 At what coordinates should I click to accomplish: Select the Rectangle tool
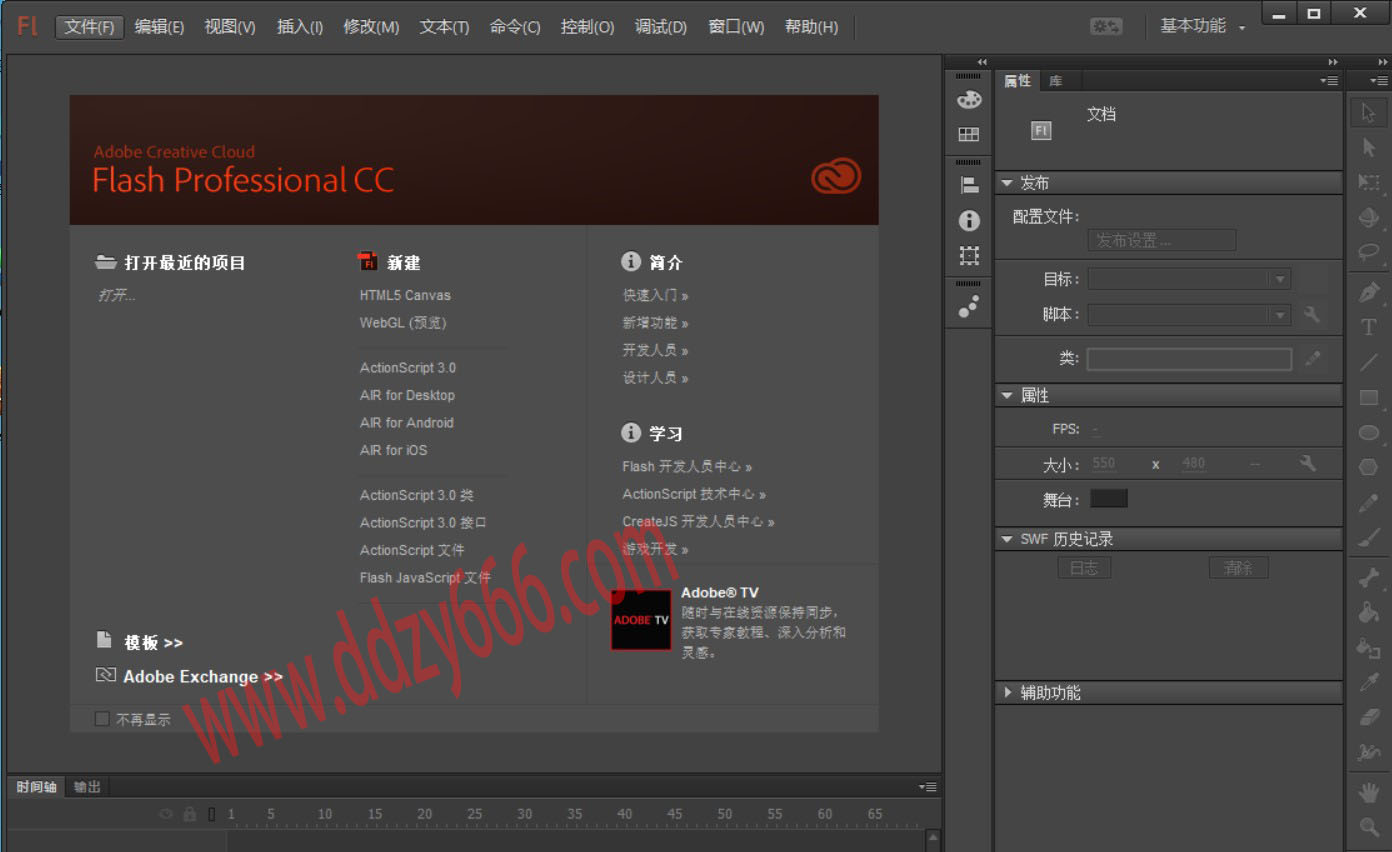click(1368, 397)
